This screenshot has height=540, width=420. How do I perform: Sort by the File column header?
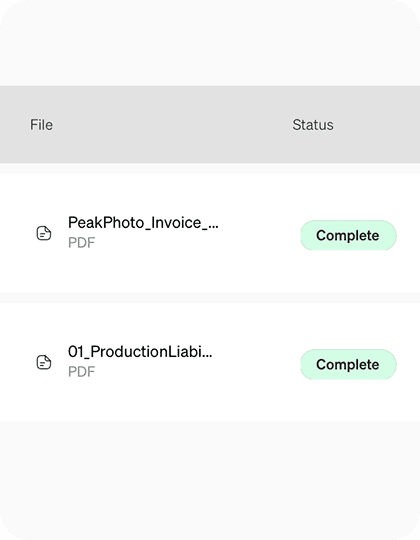coord(42,125)
